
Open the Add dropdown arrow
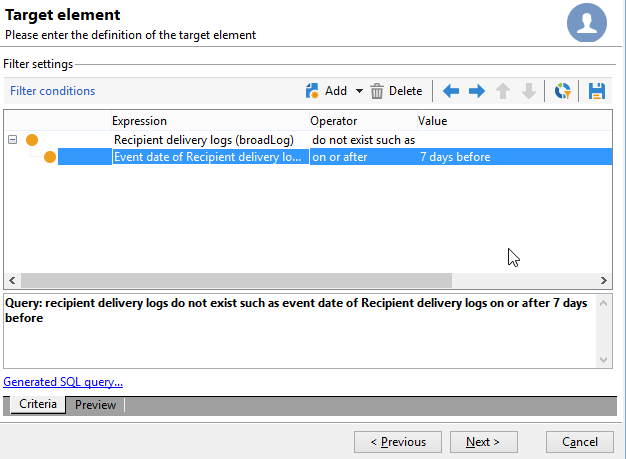(359, 91)
